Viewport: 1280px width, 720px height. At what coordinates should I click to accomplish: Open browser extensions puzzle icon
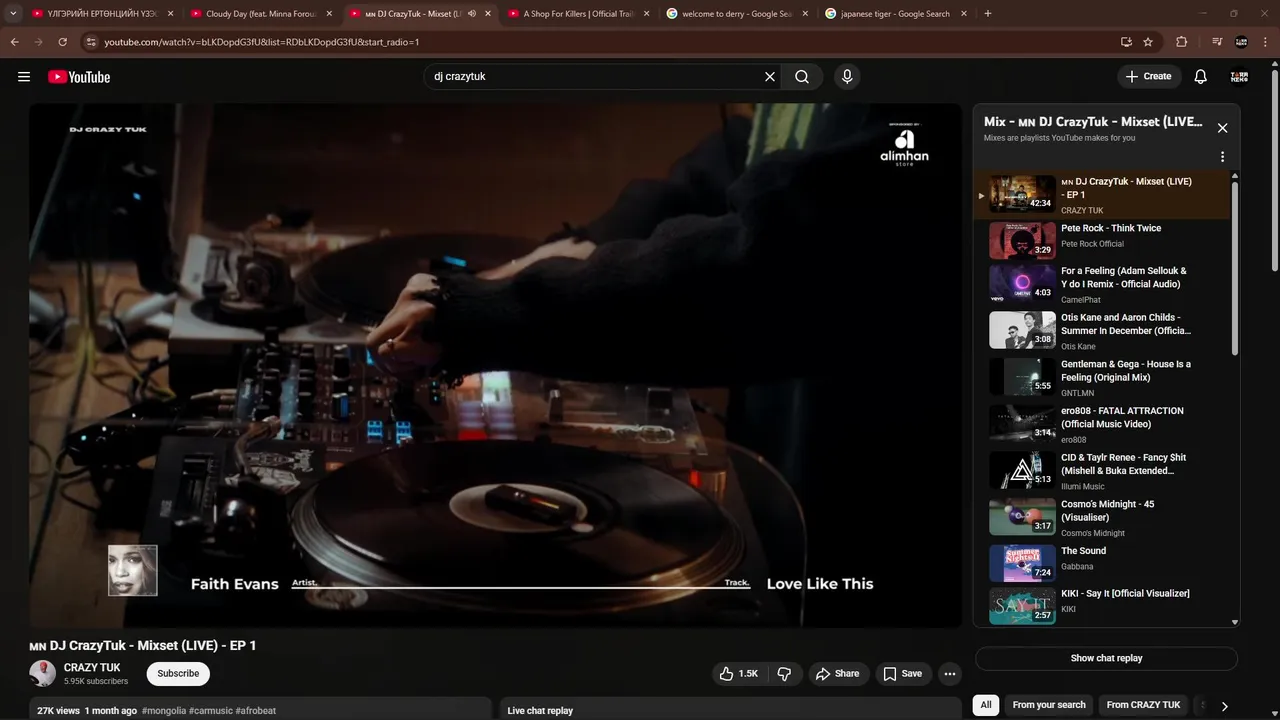click(1181, 42)
